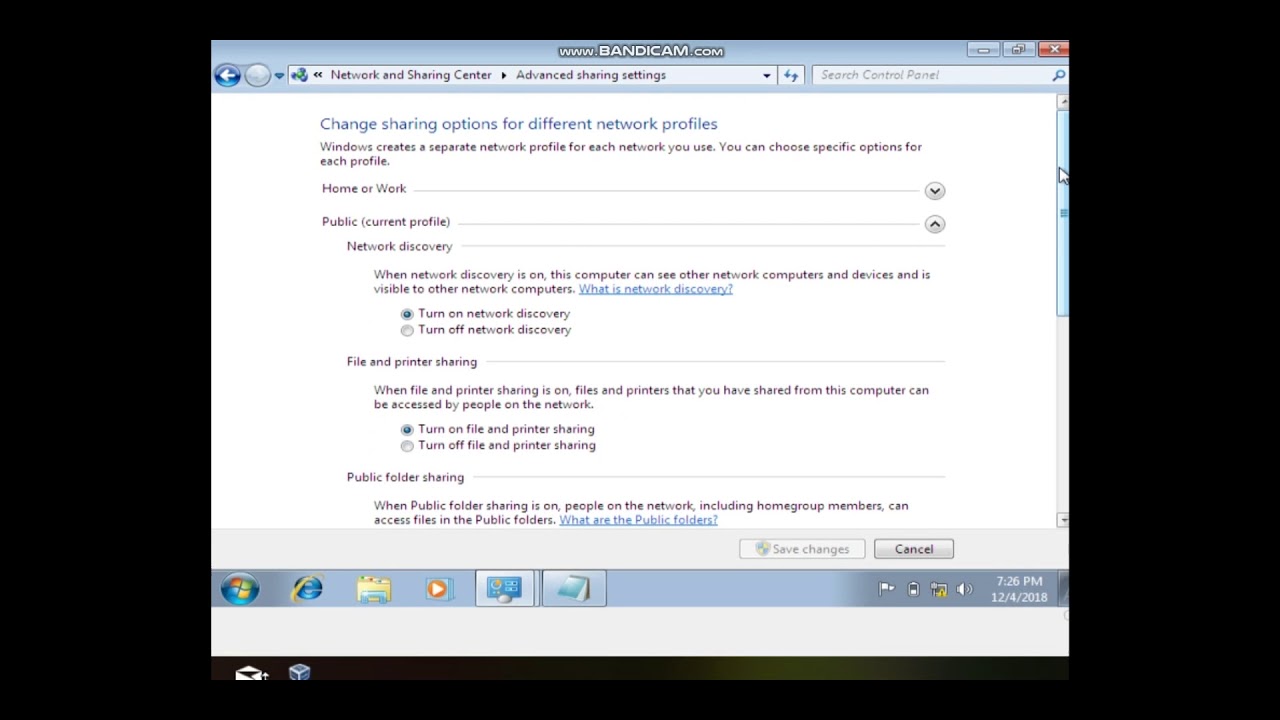The image size is (1280, 720).
Task: Open the recent pages dropdown arrow
Action: [x=279, y=75]
